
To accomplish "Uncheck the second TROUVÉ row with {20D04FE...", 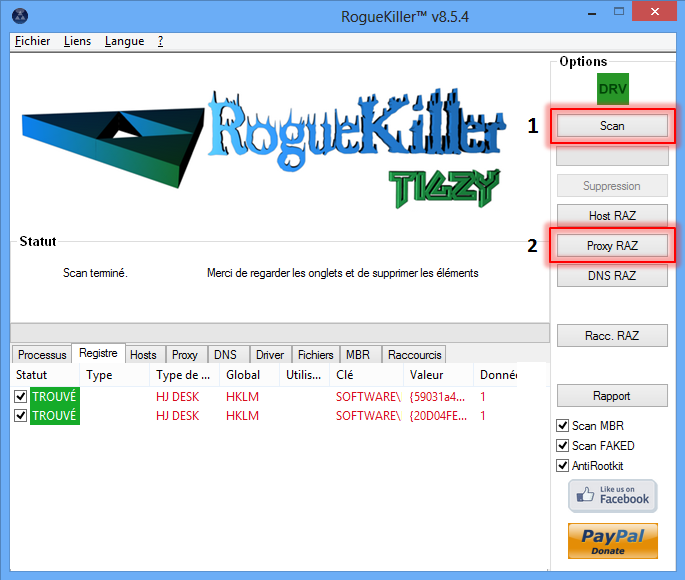I will [x=21, y=415].
